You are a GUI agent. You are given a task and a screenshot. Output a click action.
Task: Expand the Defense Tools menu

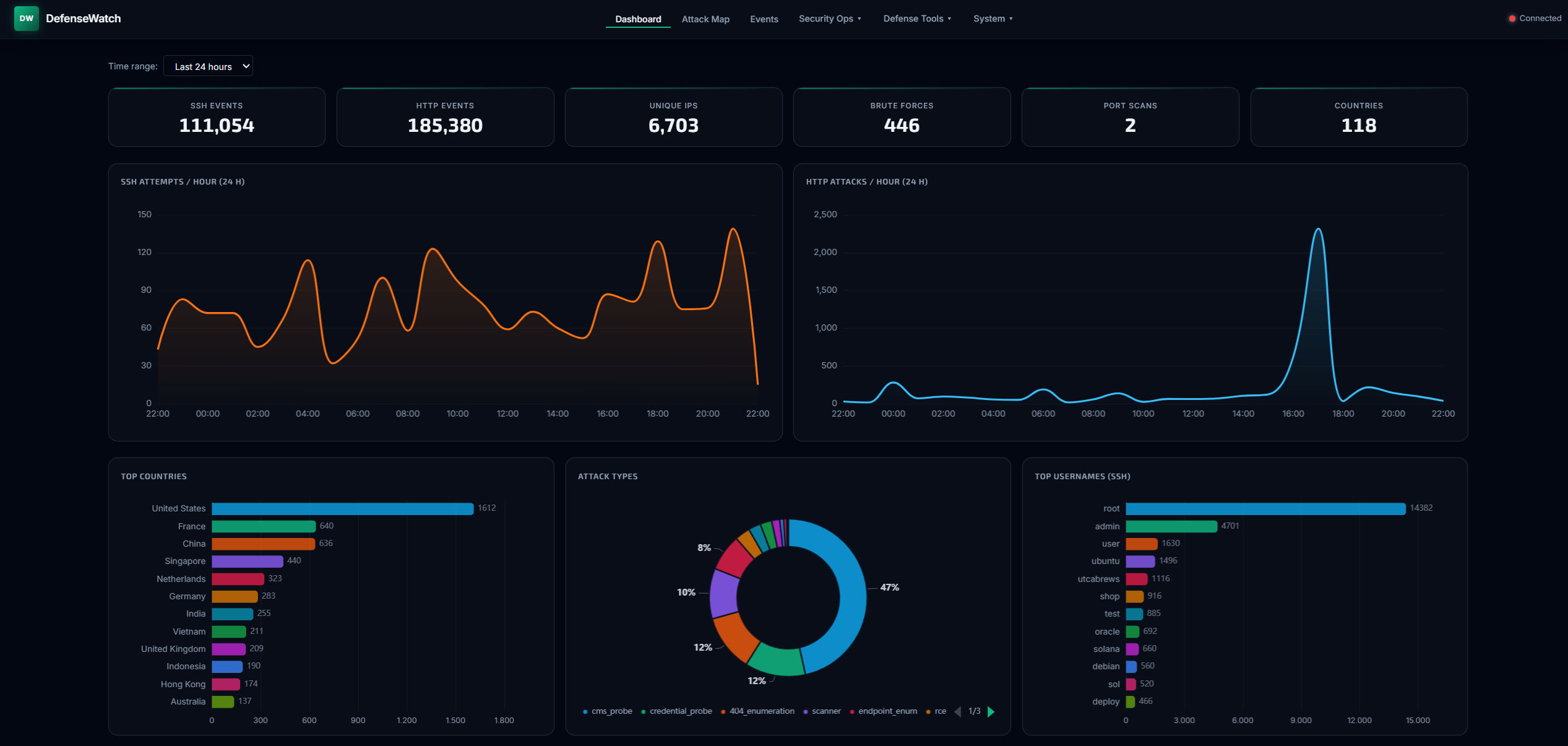[x=917, y=19]
